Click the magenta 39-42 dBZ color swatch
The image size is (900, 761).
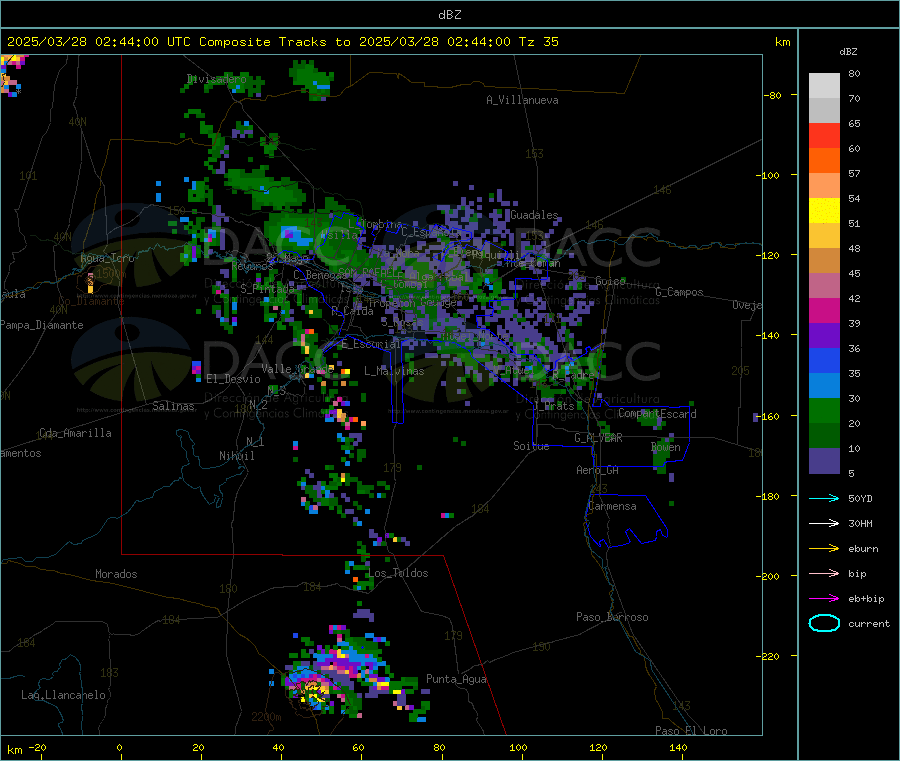(824, 310)
